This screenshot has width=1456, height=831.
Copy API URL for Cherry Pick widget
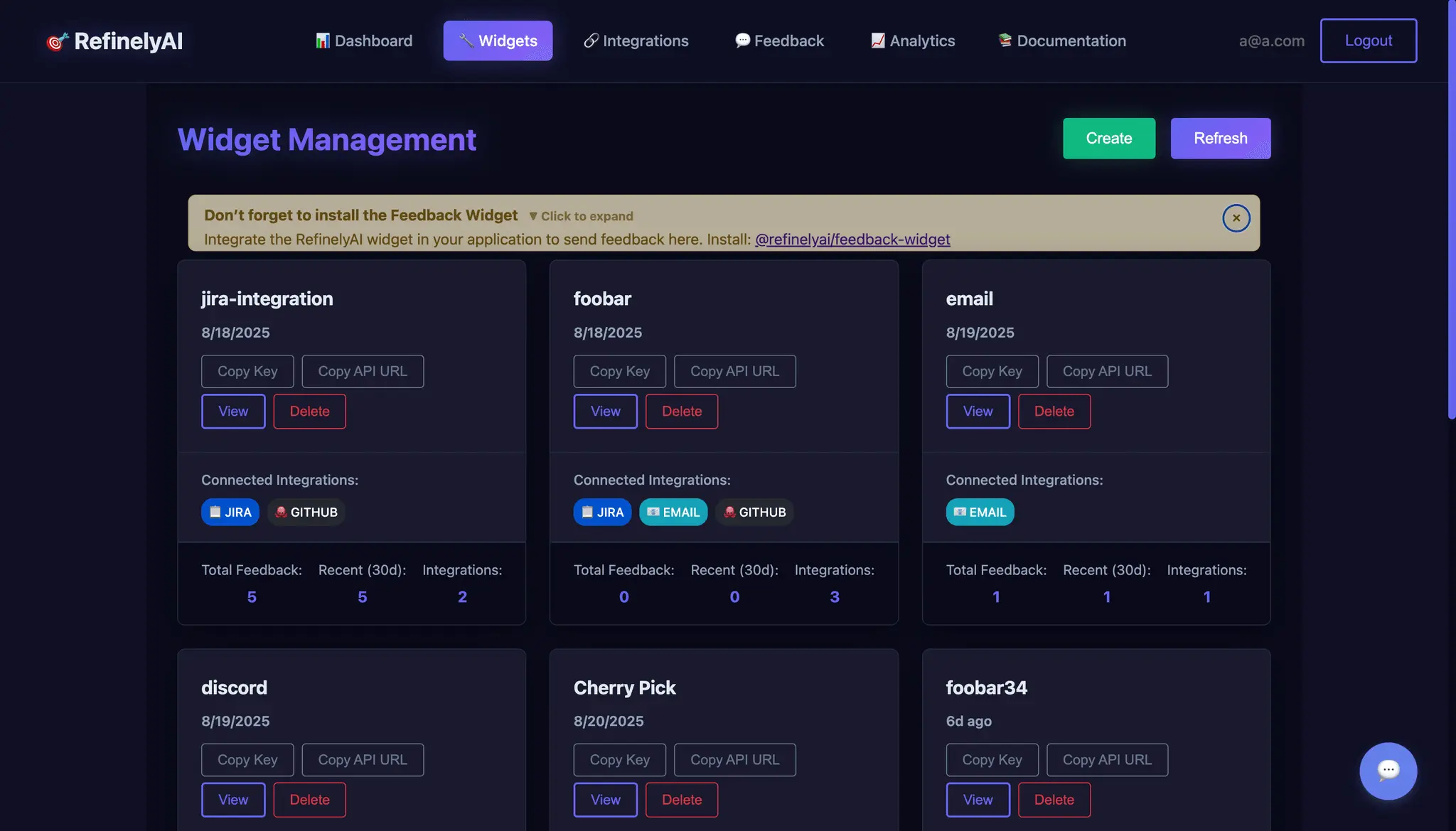pos(734,760)
